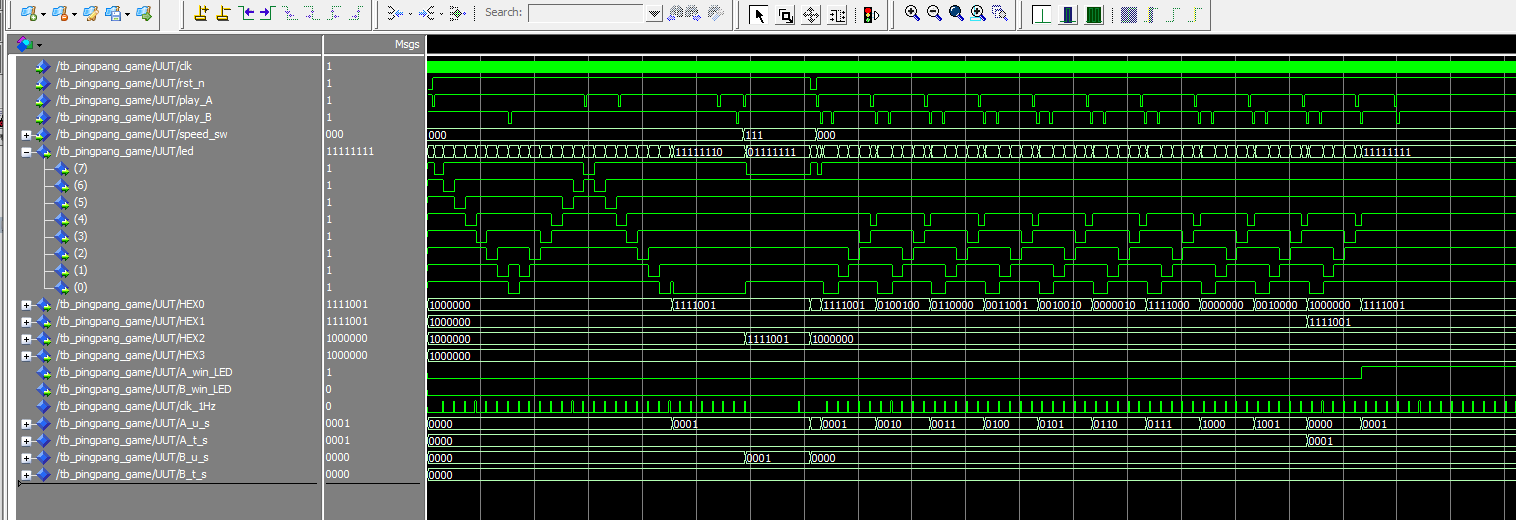Open dropdown beside green-plus add icon
The image size is (1516, 520).
(43, 14)
